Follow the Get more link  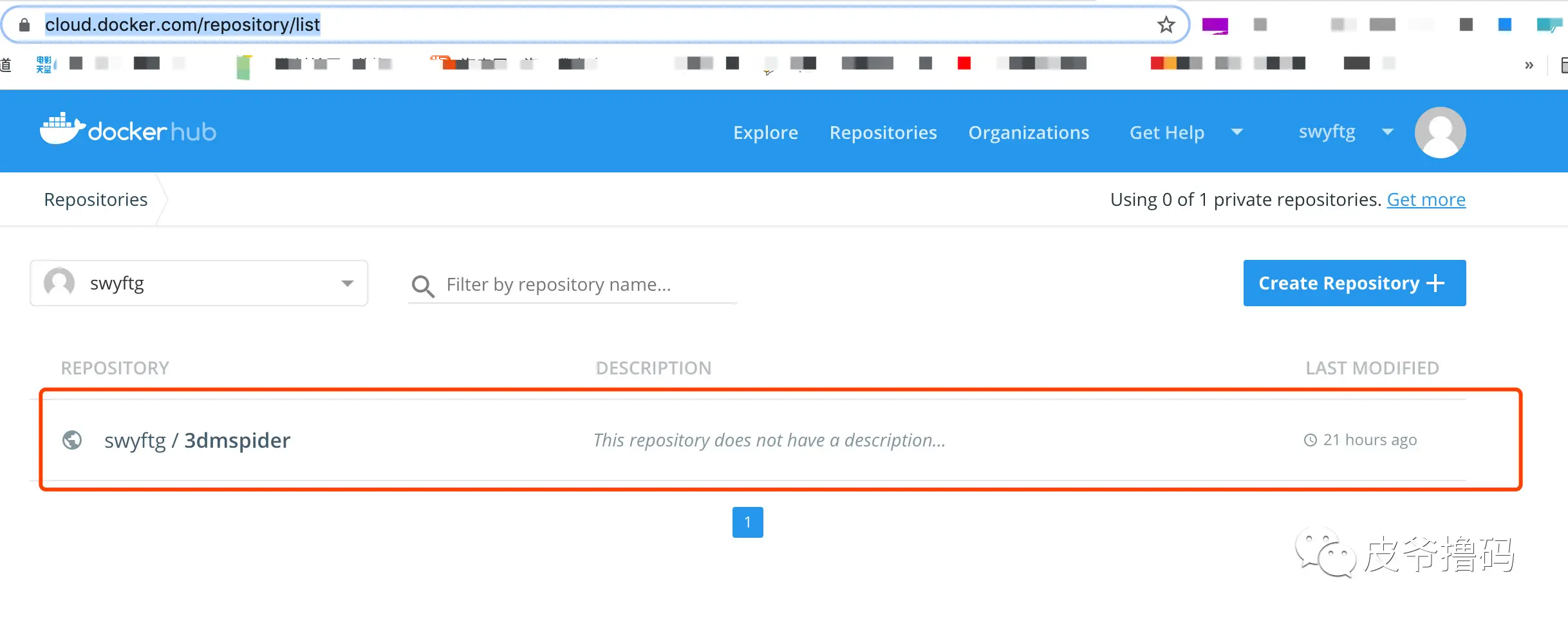click(1426, 200)
